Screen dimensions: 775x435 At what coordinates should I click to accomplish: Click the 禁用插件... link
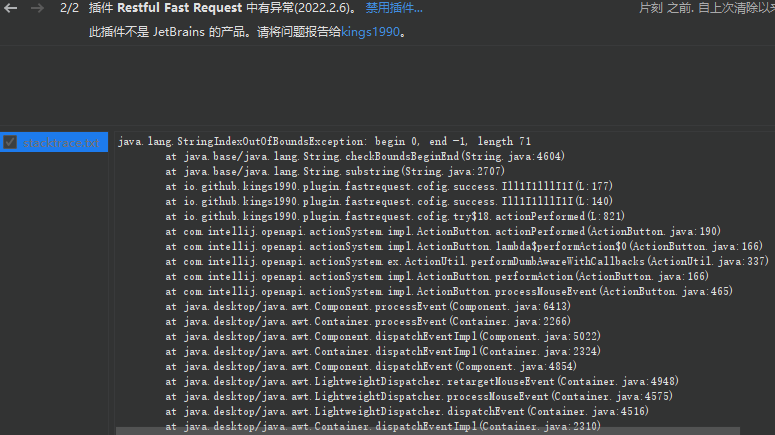pyautogui.click(x=394, y=8)
